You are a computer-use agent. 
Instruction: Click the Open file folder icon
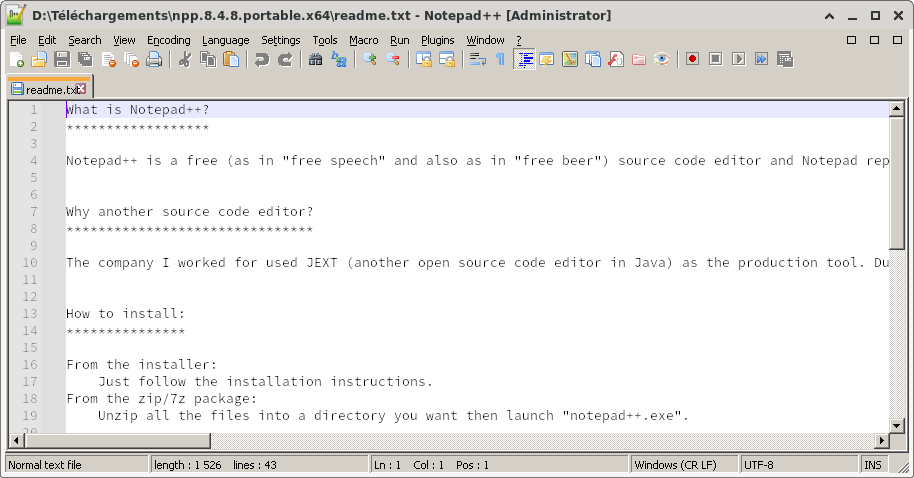click(x=39, y=59)
